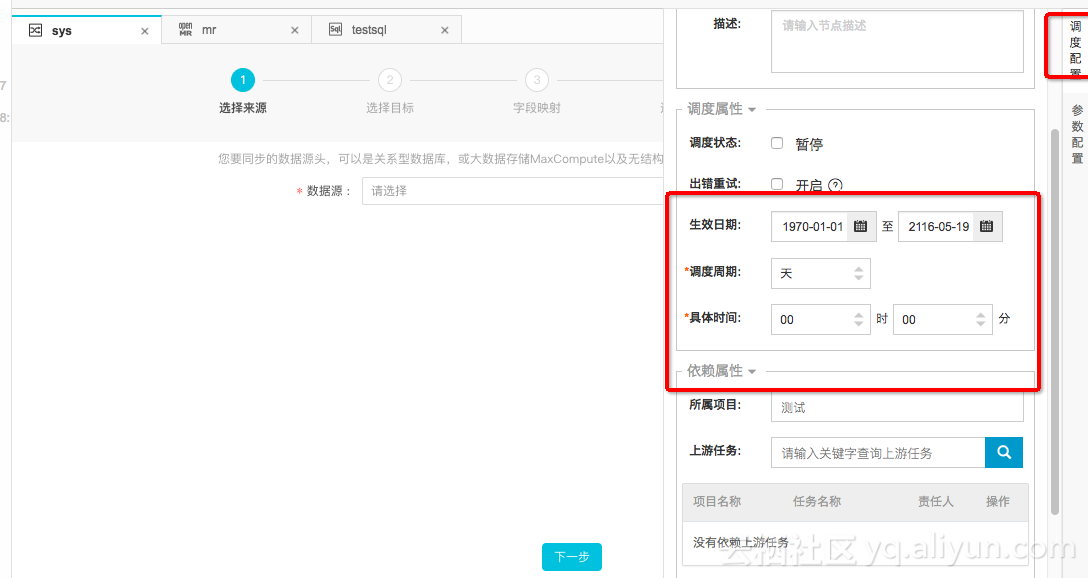The width and height of the screenshot is (1088, 578).
Task: Switch to the testsql tab
Action: (386, 31)
